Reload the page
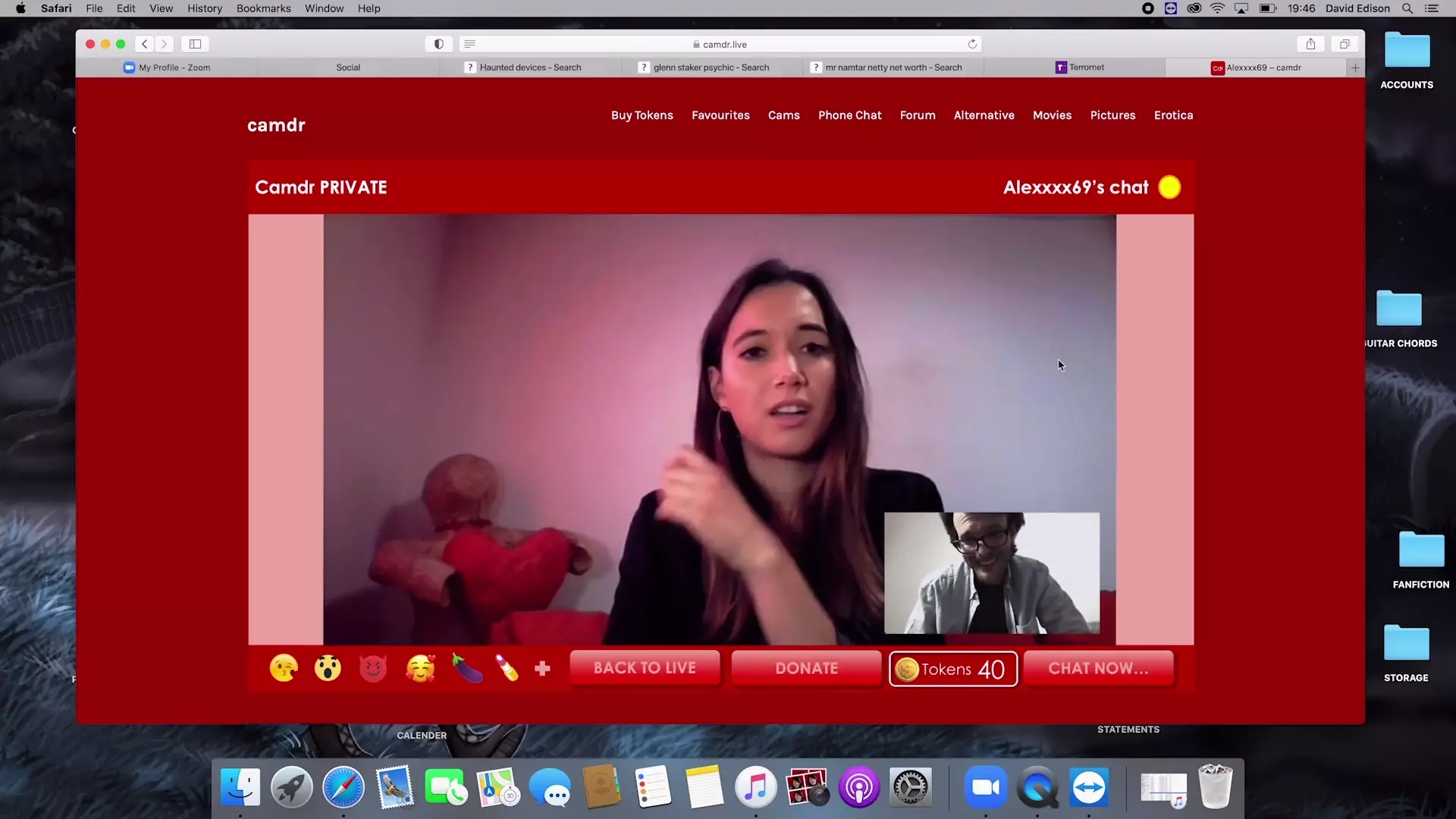The height and width of the screenshot is (819, 1456). click(x=972, y=44)
